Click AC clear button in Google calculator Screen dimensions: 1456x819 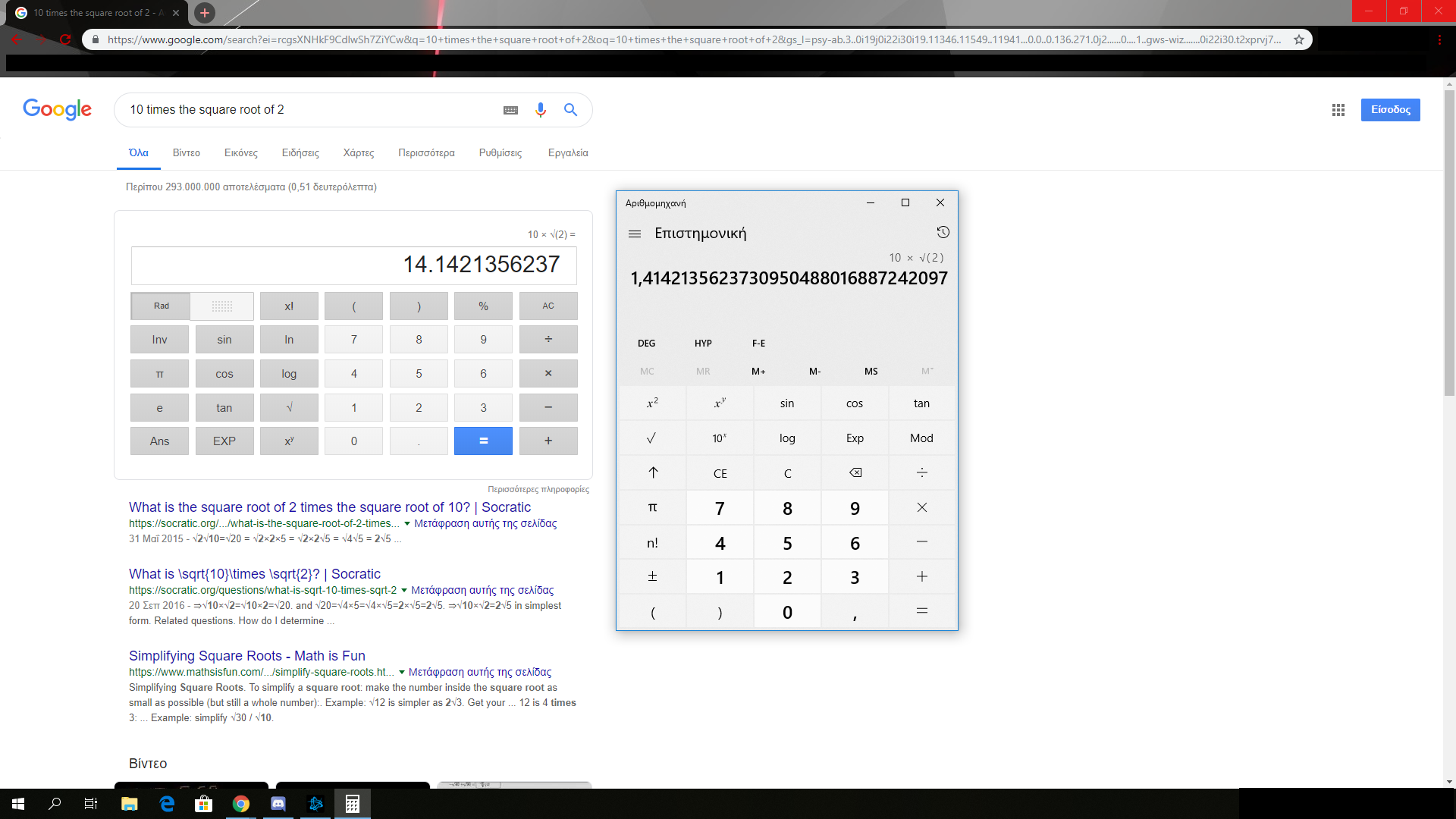[548, 306]
